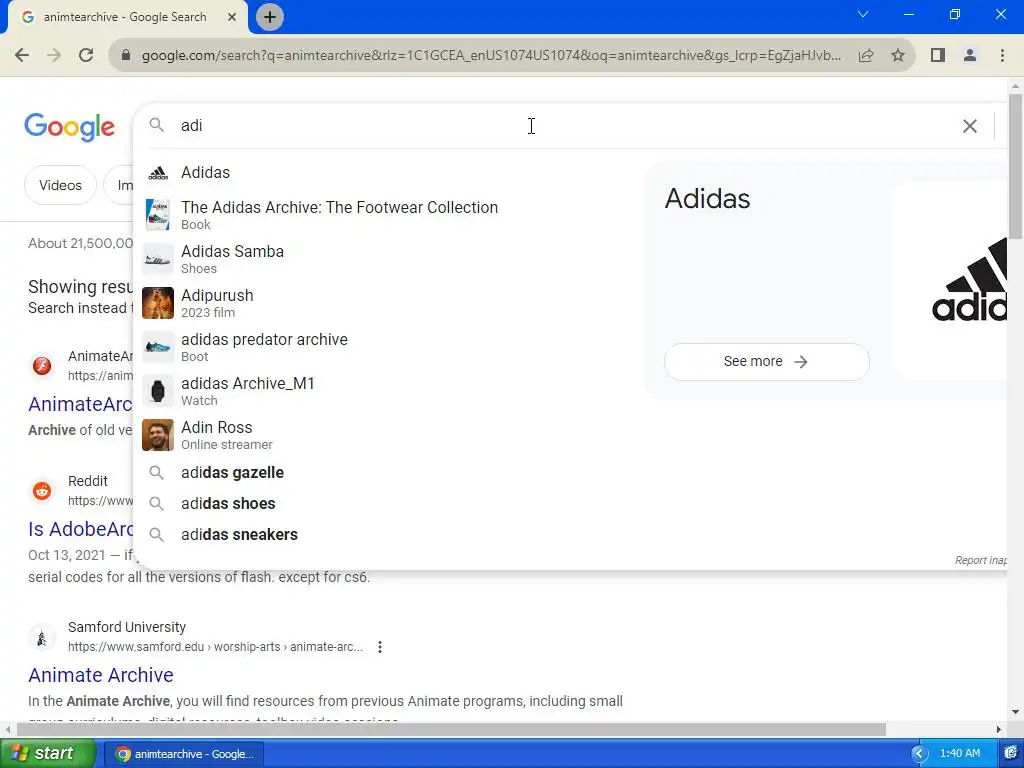The height and width of the screenshot is (768, 1024).
Task: Click the search magnifier icon in search box
Action: point(156,125)
